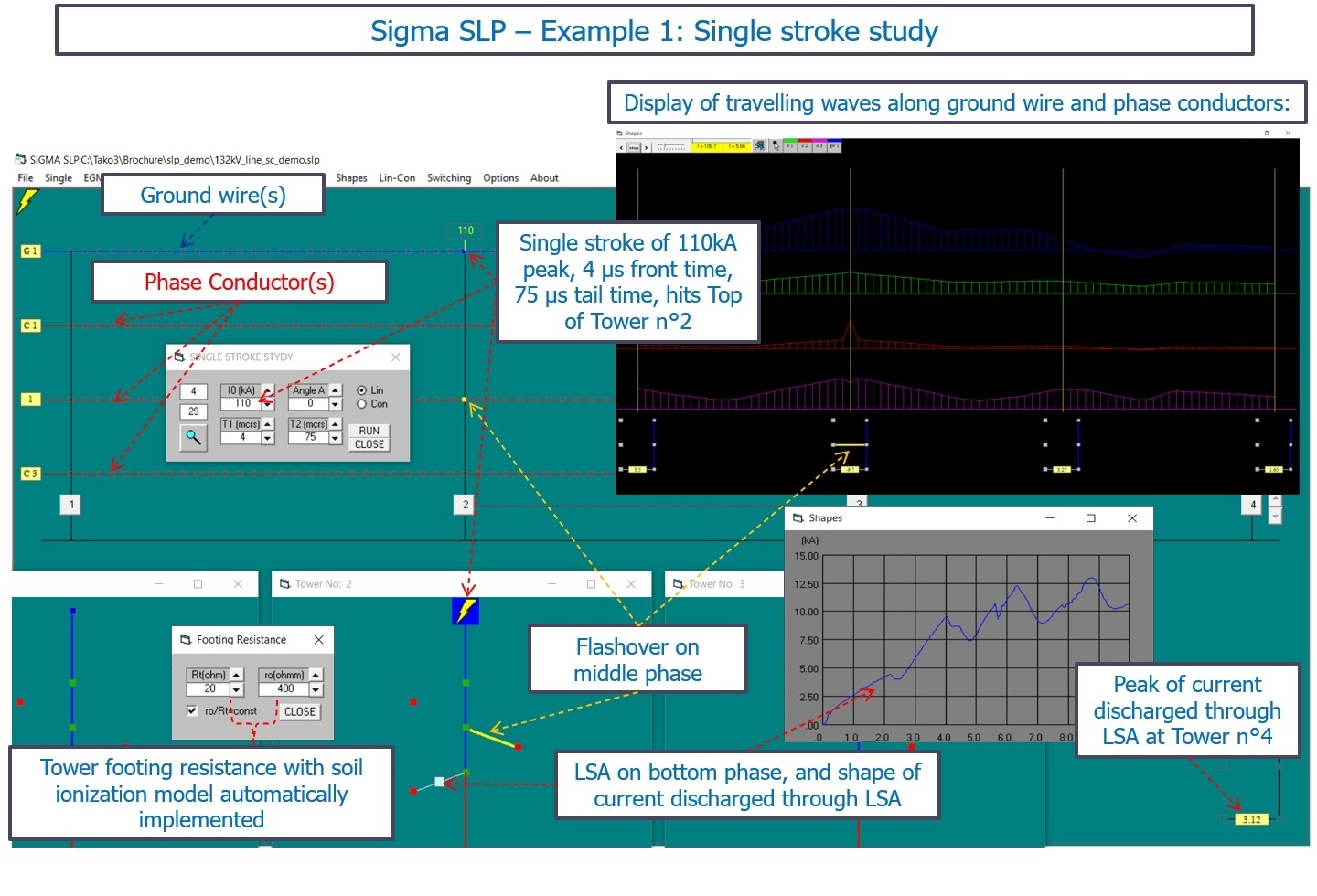This screenshot has height=896, width=1317.
Task: Click the Angle A down spinner arrow
Action: coord(335,404)
